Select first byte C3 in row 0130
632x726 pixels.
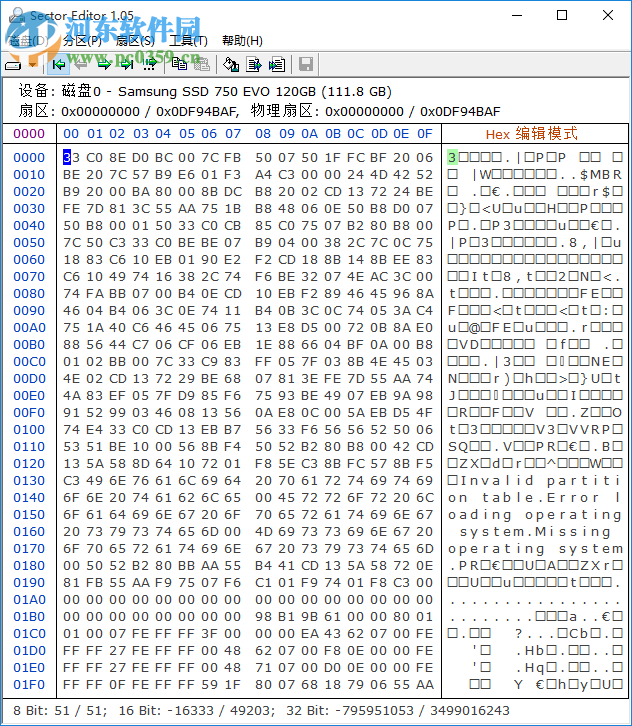pyautogui.click(x=71, y=481)
